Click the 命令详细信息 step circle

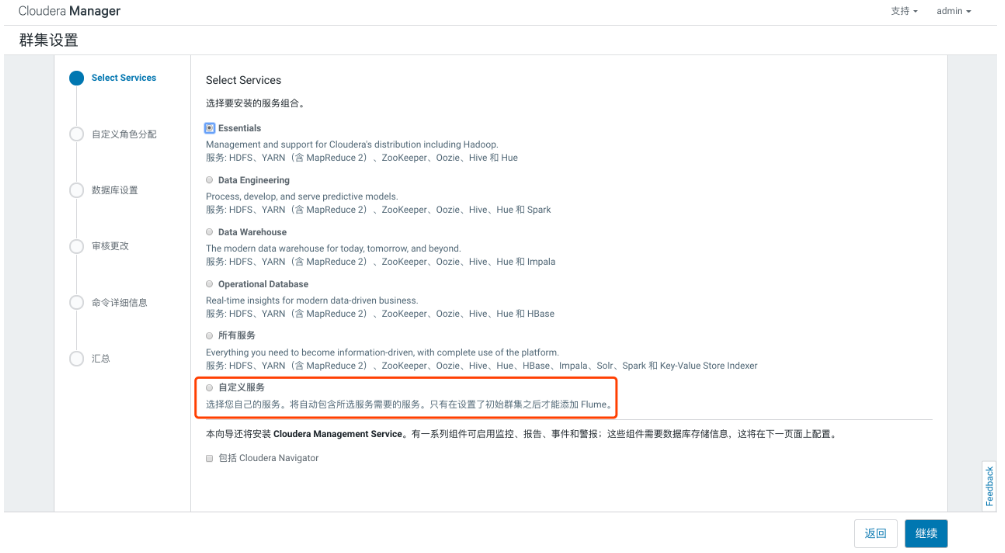click(x=76, y=302)
